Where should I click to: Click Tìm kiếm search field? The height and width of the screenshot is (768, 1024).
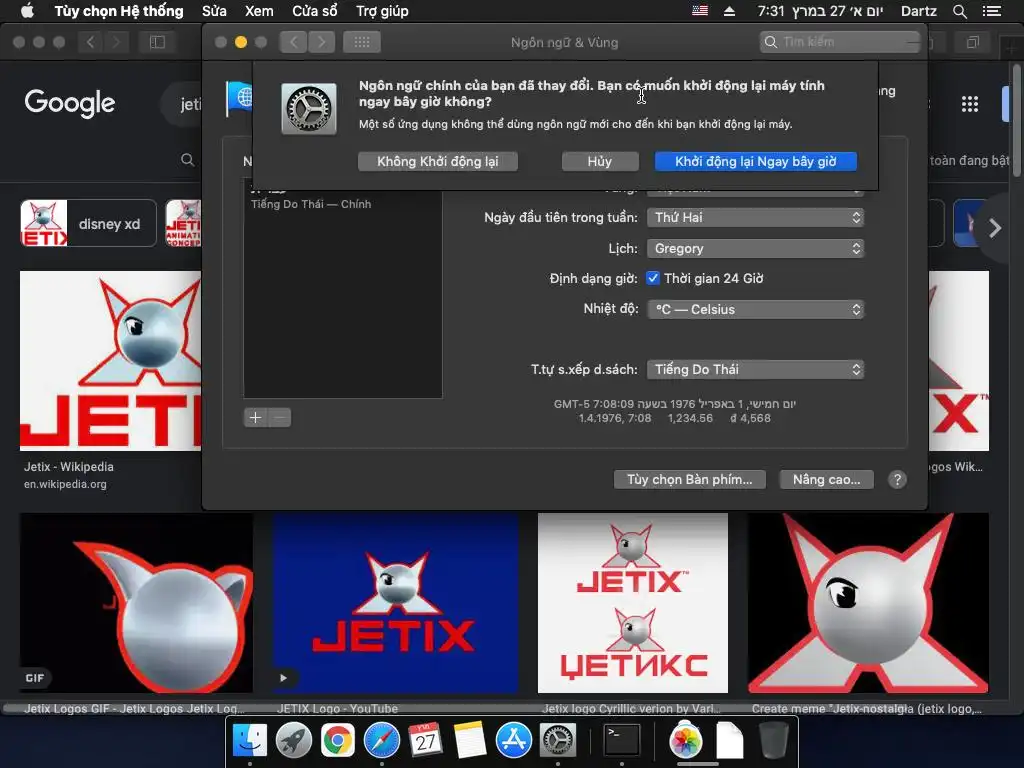840,42
